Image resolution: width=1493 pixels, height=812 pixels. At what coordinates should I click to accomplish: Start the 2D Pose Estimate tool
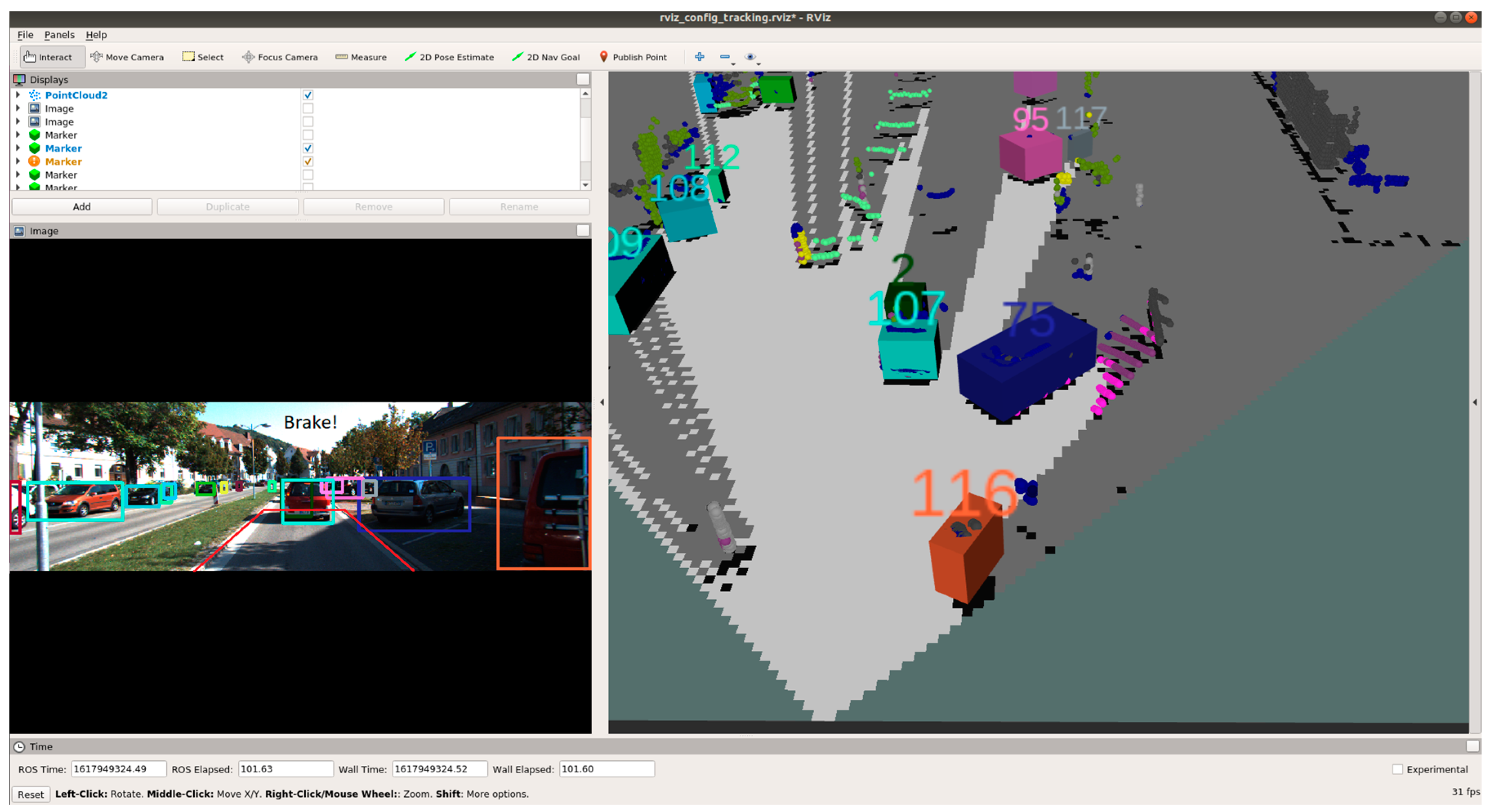tap(449, 57)
